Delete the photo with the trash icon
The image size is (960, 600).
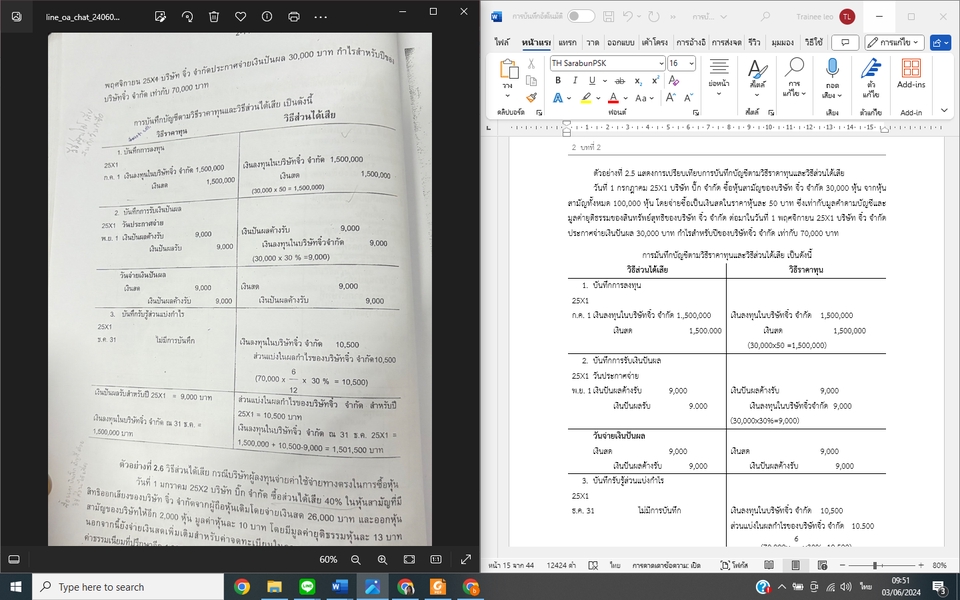coord(214,17)
